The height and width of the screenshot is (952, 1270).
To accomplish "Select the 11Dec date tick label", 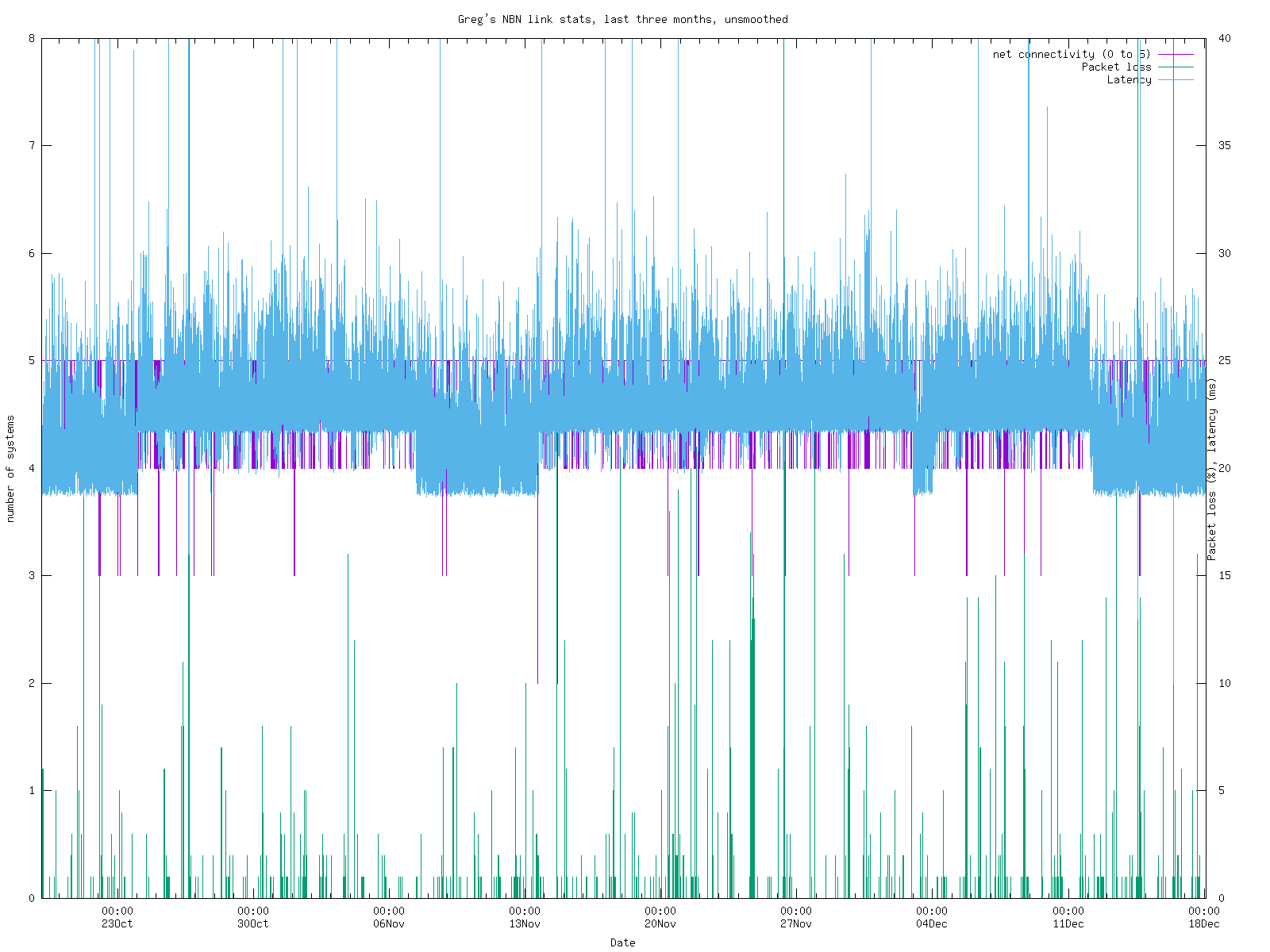I will [1068, 923].
